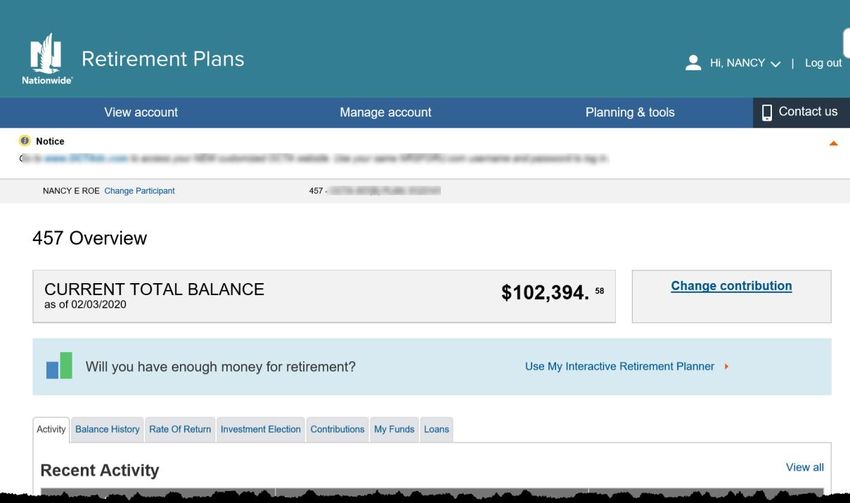Viewport: 850px width, 503px height.
Task: Open the Manage account menu
Action: pos(385,112)
